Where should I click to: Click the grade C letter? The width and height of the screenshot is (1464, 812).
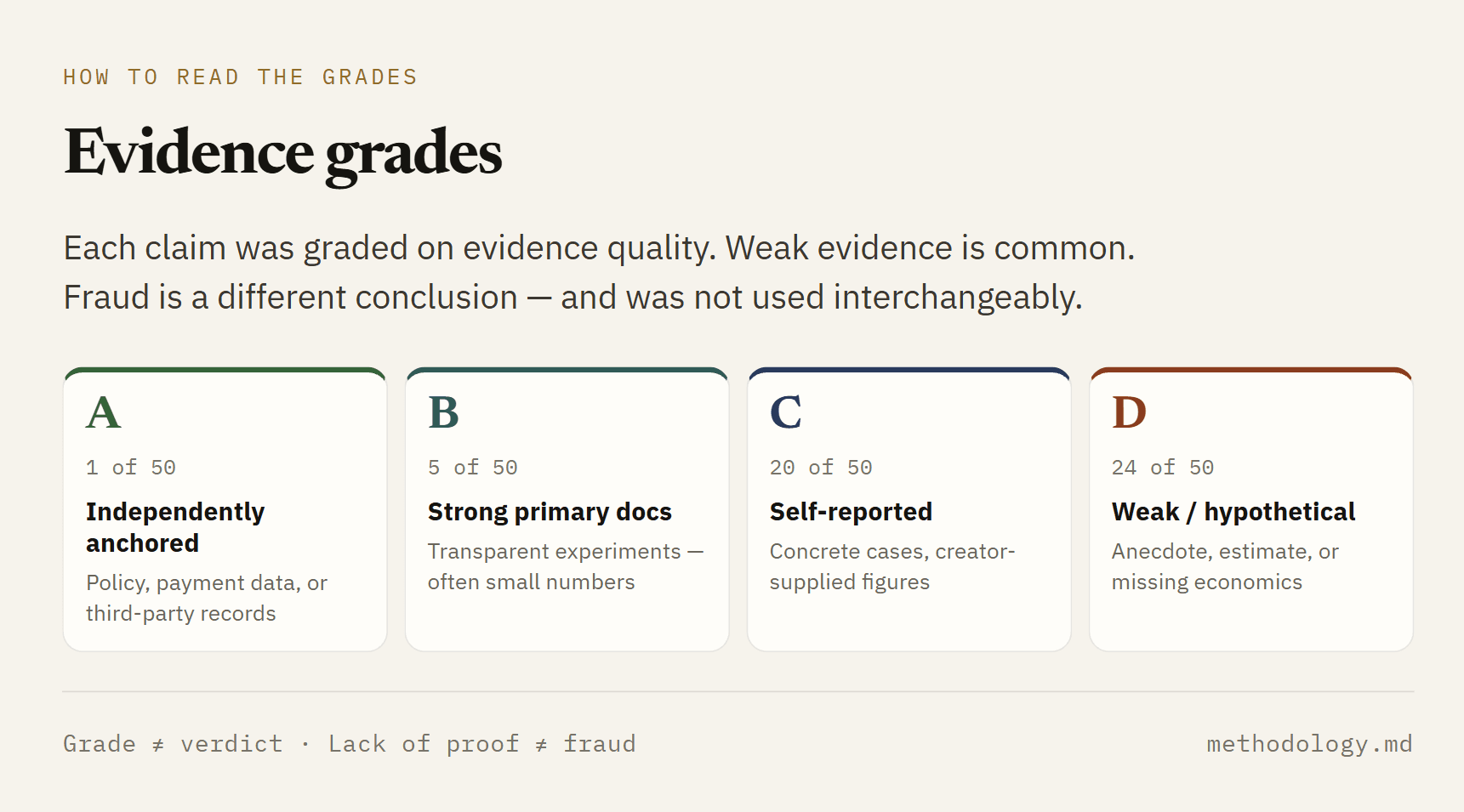click(786, 413)
